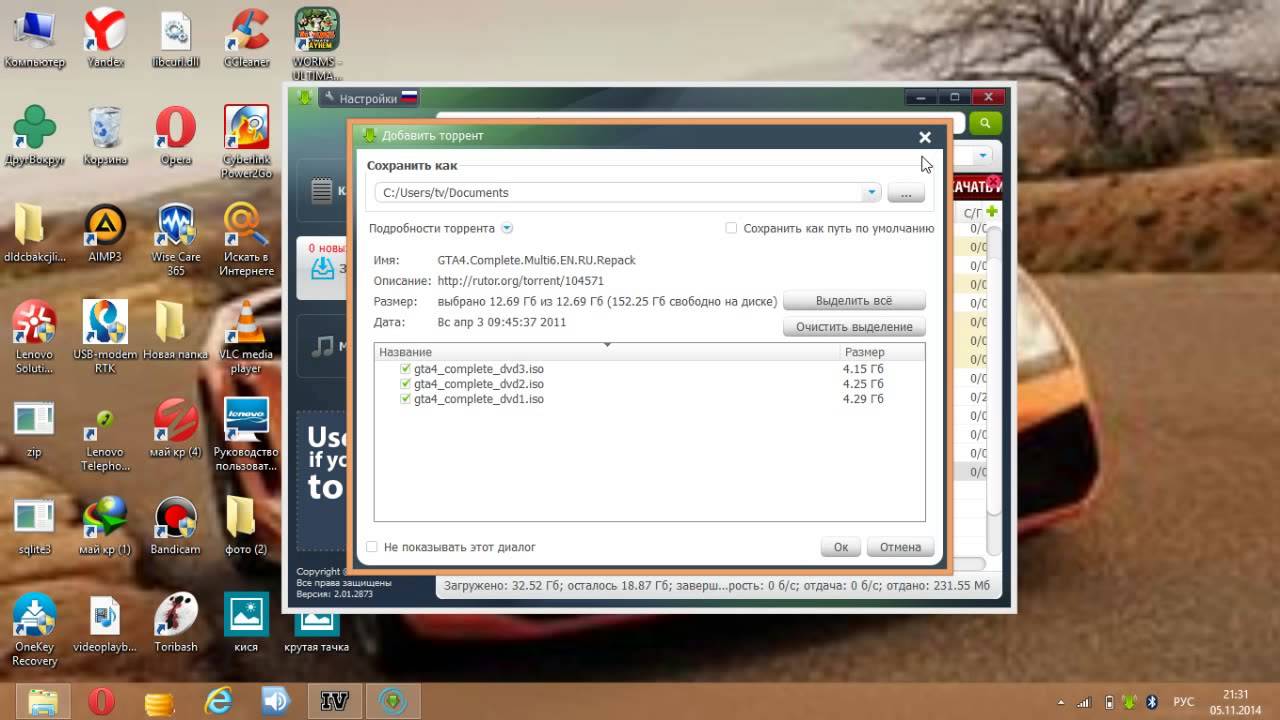The height and width of the screenshot is (720, 1280).
Task: Click the 4.15 Гб size value
Action: coord(863,369)
